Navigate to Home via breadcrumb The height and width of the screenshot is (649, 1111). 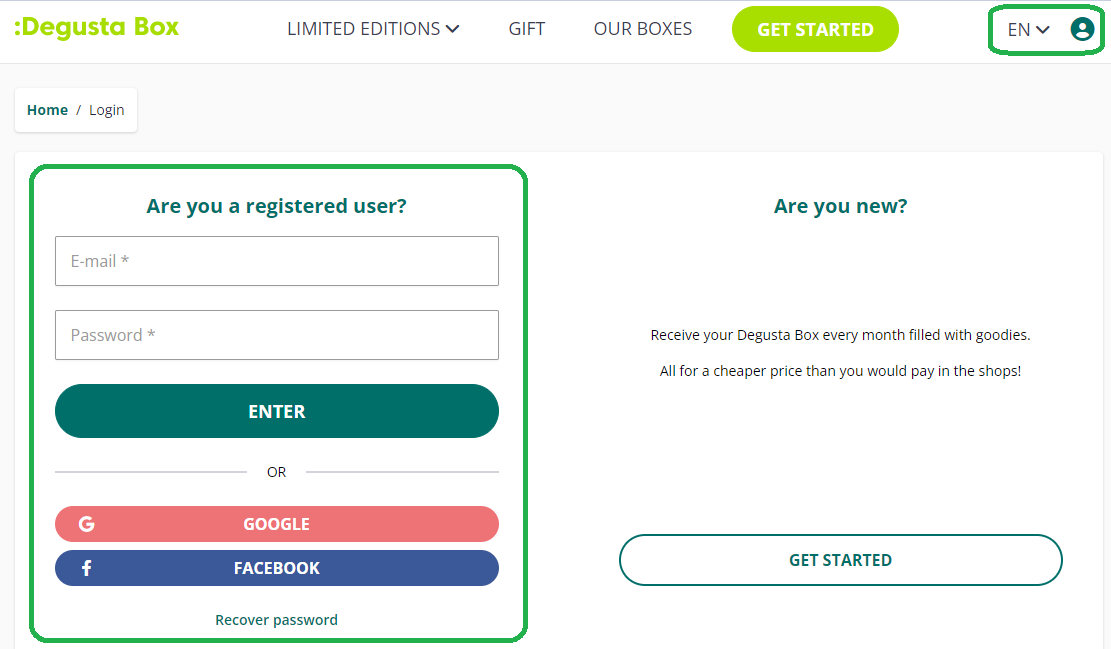click(x=47, y=110)
